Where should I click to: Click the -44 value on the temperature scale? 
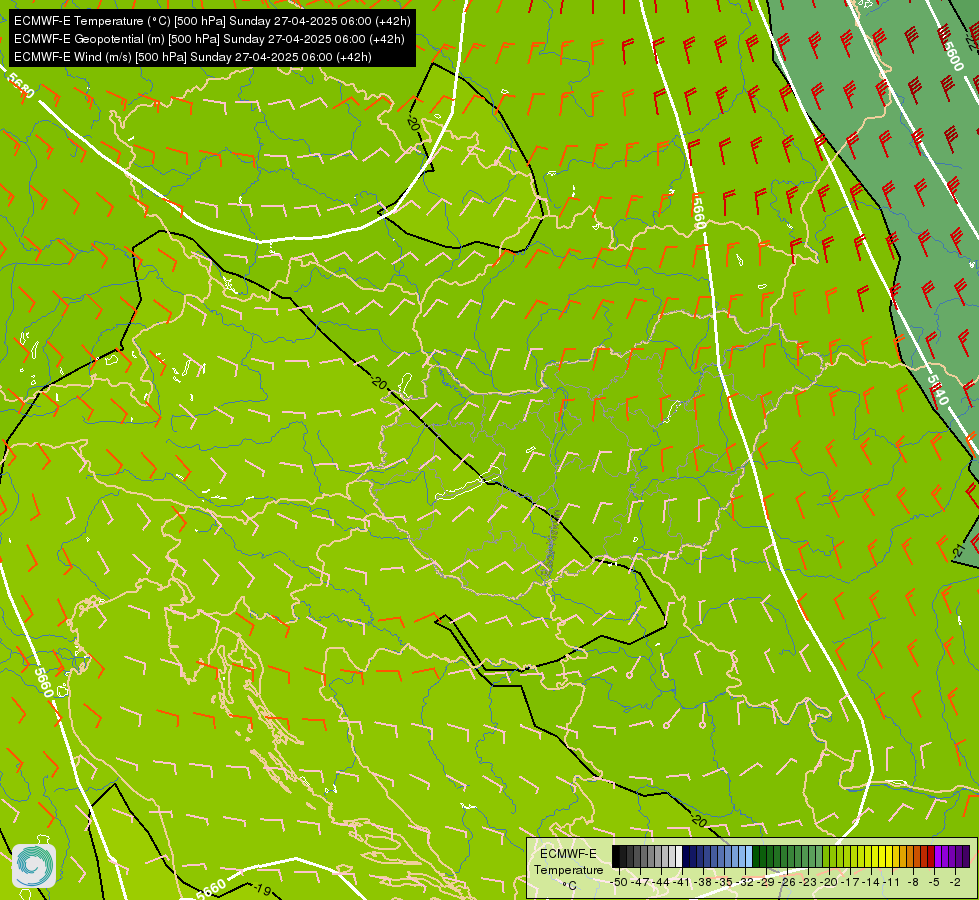tap(661, 882)
